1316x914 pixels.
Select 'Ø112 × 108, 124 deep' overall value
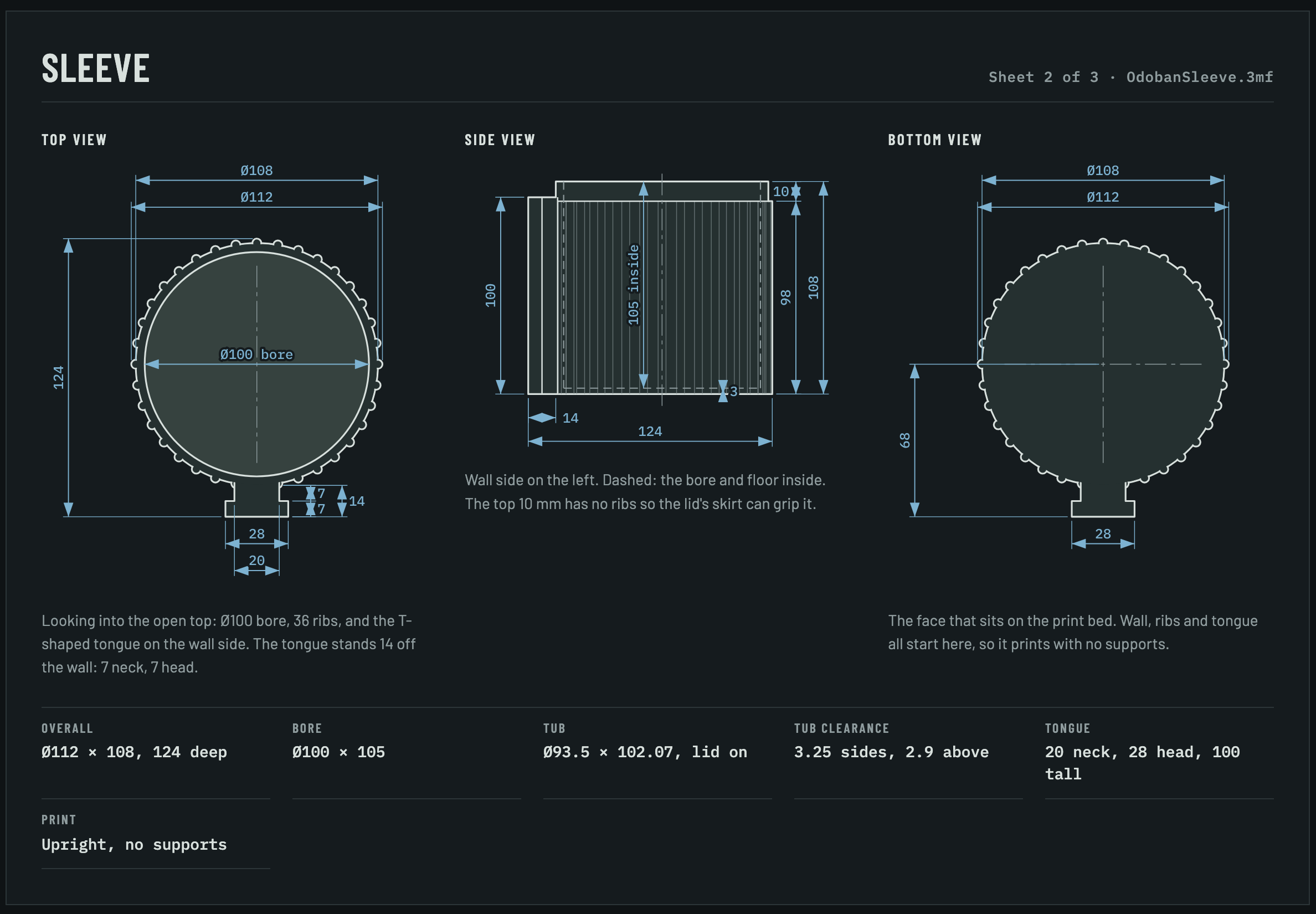point(134,752)
